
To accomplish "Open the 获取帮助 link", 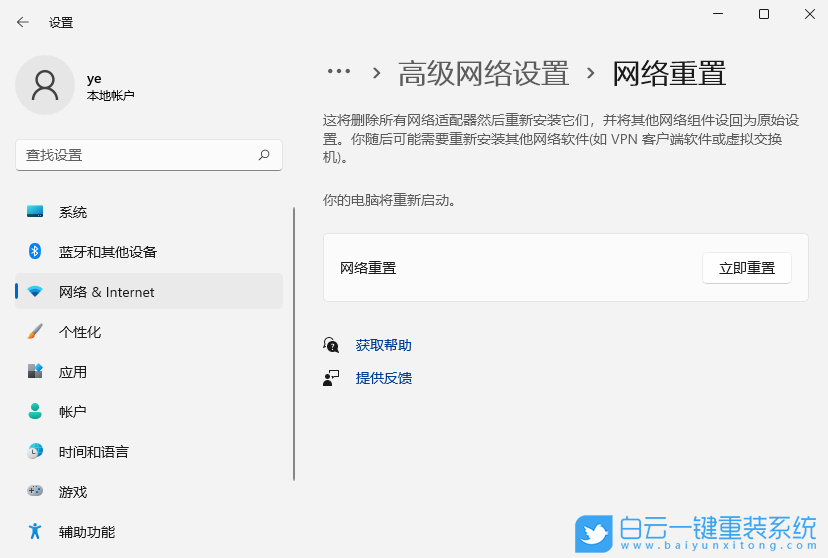I will click(x=383, y=345).
